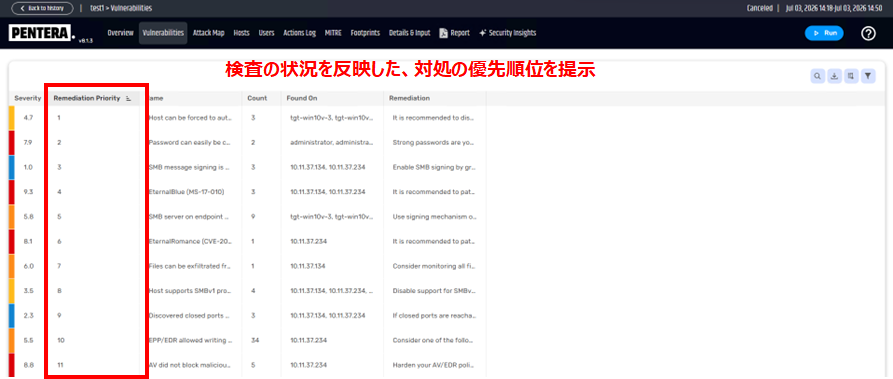This screenshot has width=893, height=379.
Task: Open the Details & Input tab
Action: coord(409,33)
